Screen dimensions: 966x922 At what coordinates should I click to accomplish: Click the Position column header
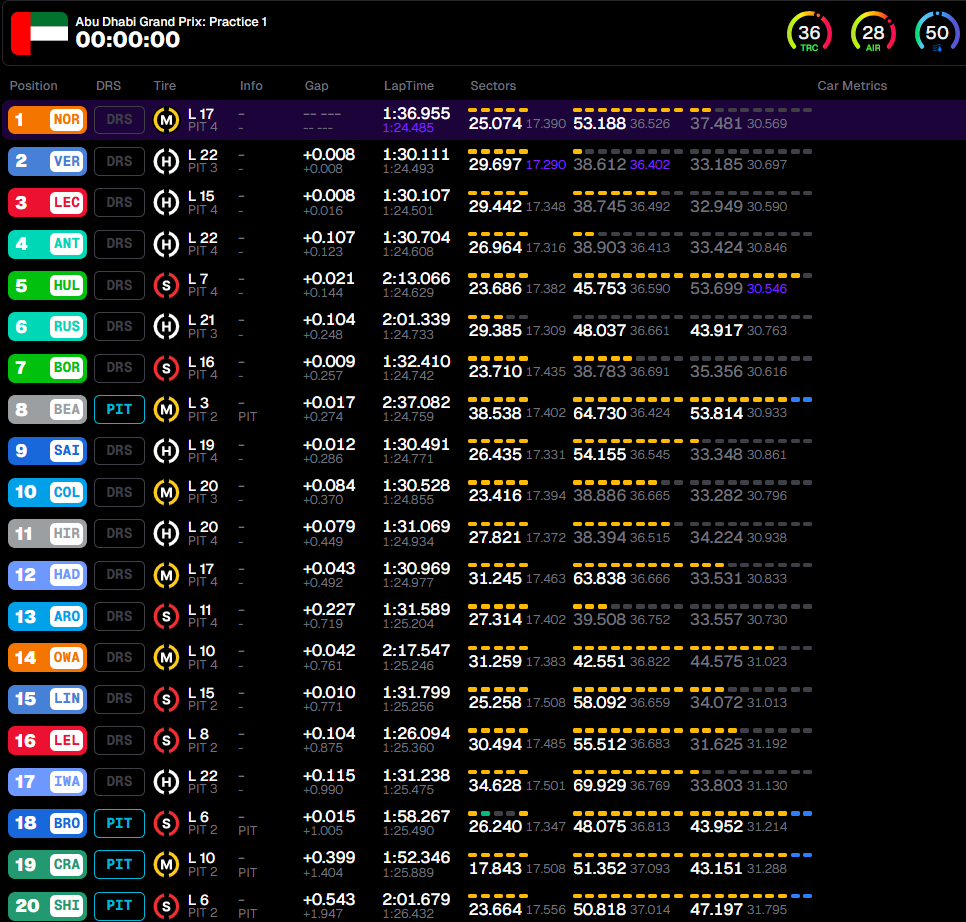coord(33,86)
